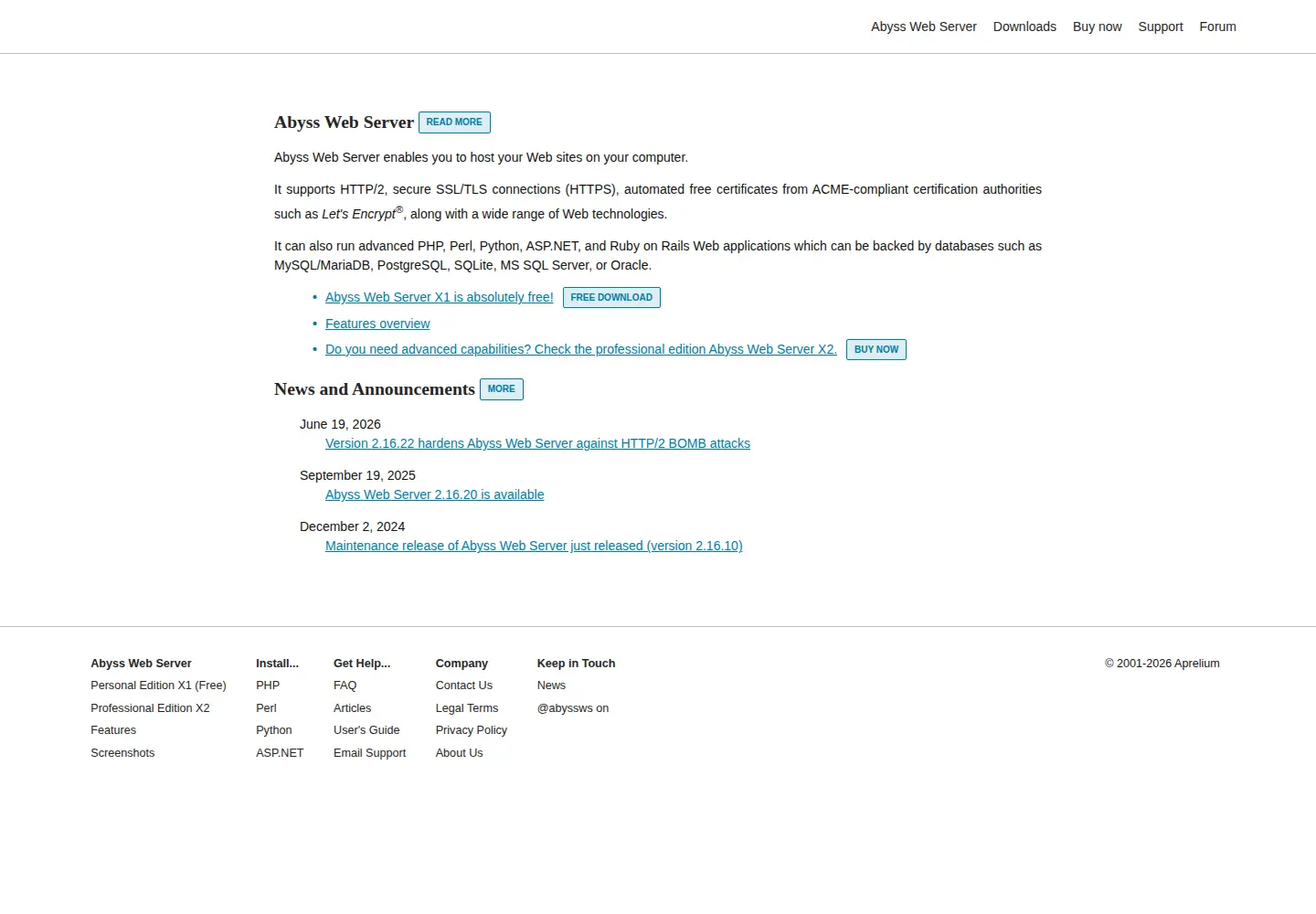The height and width of the screenshot is (914, 1316).
Task: Click the 'News and Announcements' heading
Action: pos(375,389)
